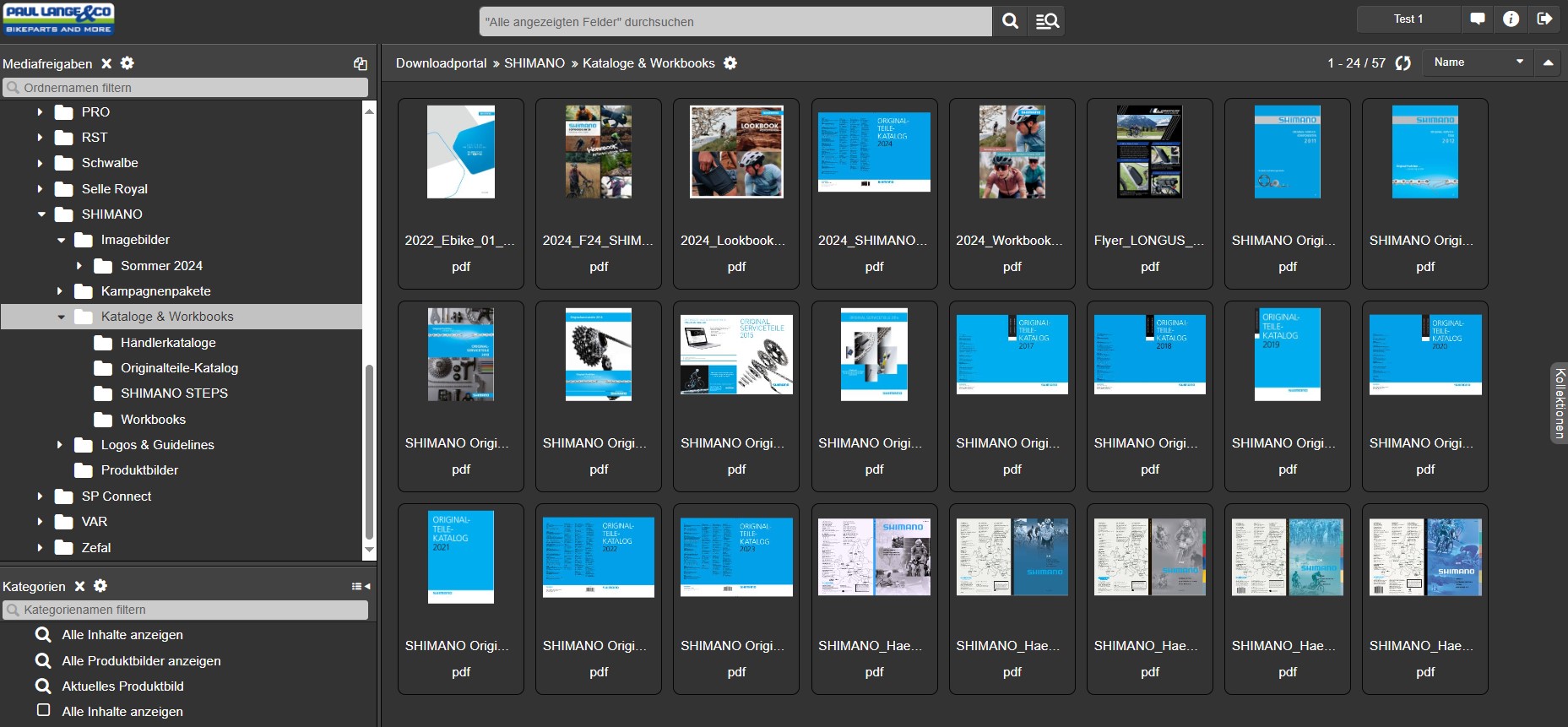Toggle ascending sort order arrow
The height and width of the screenshot is (727, 1568).
1548,62
